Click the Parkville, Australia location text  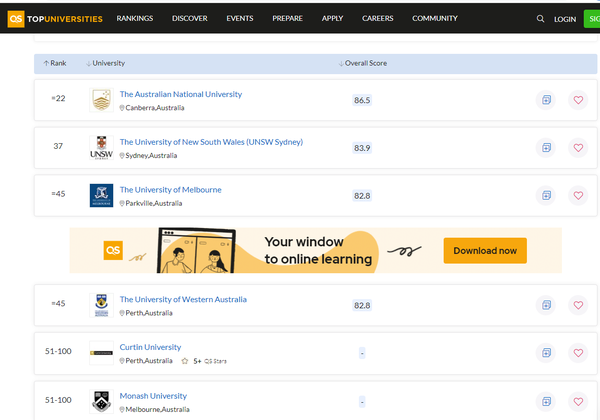click(x=153, y=203)
